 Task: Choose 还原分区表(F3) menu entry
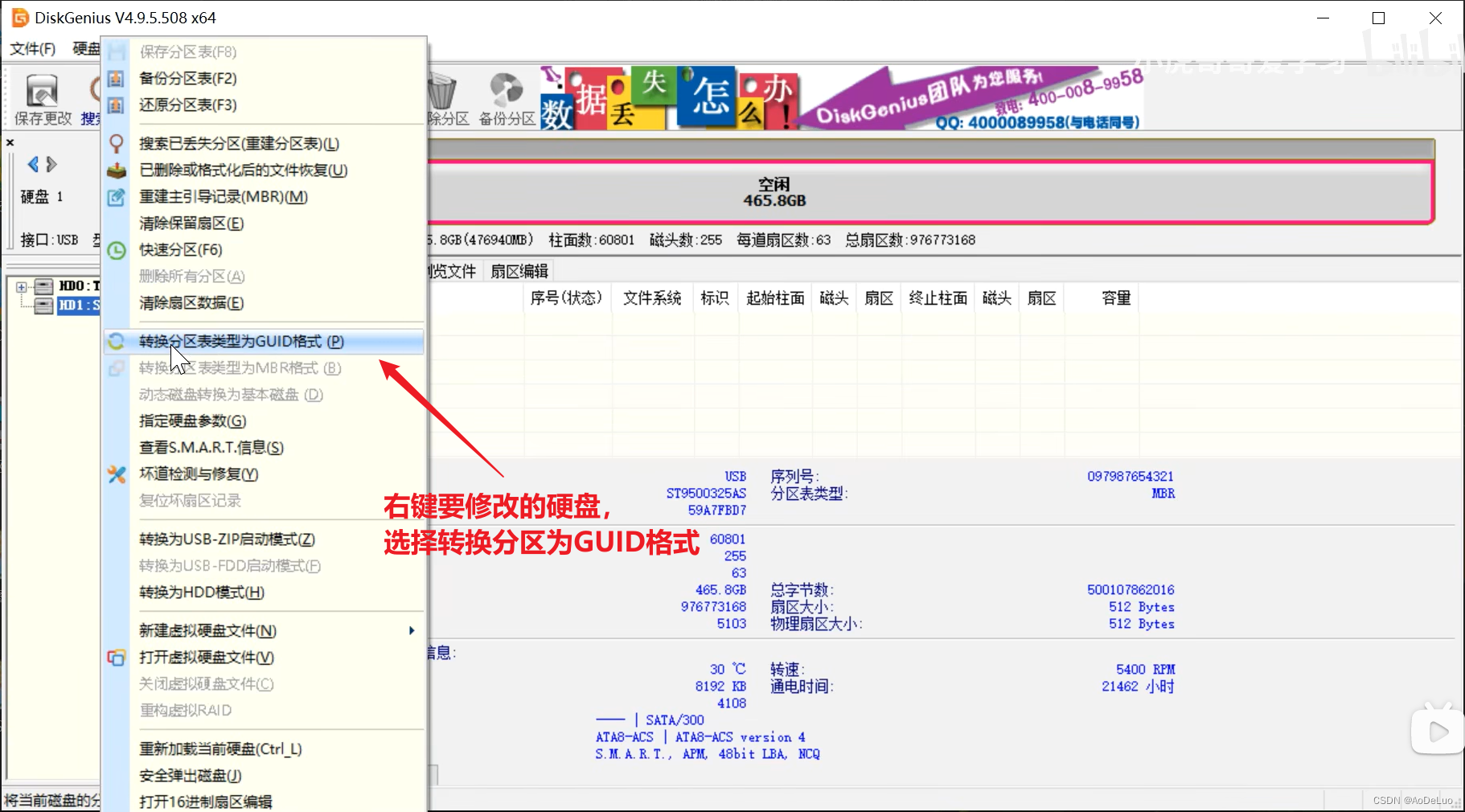click(x=265, y=105)
